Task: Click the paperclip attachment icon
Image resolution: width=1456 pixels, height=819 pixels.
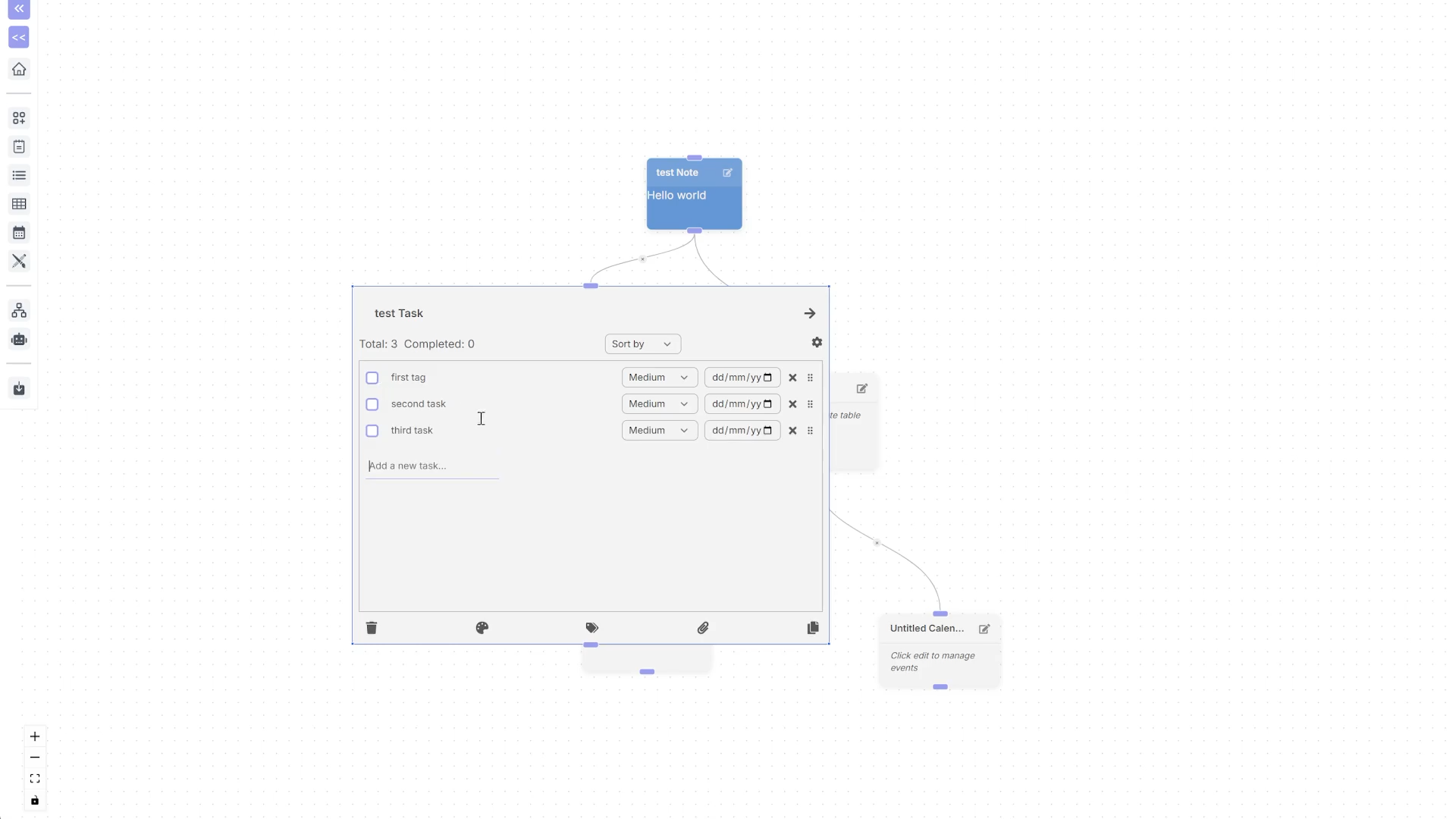Action: (x=703, y=628)
